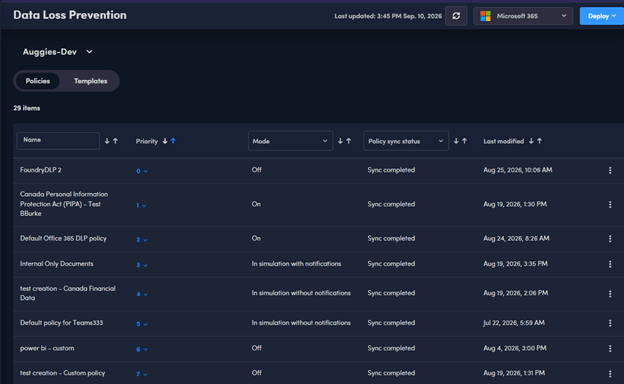Open more options for test creation - Custom policy
The height and width of the screenshot is (384, 624).
[x=610, y=374]
